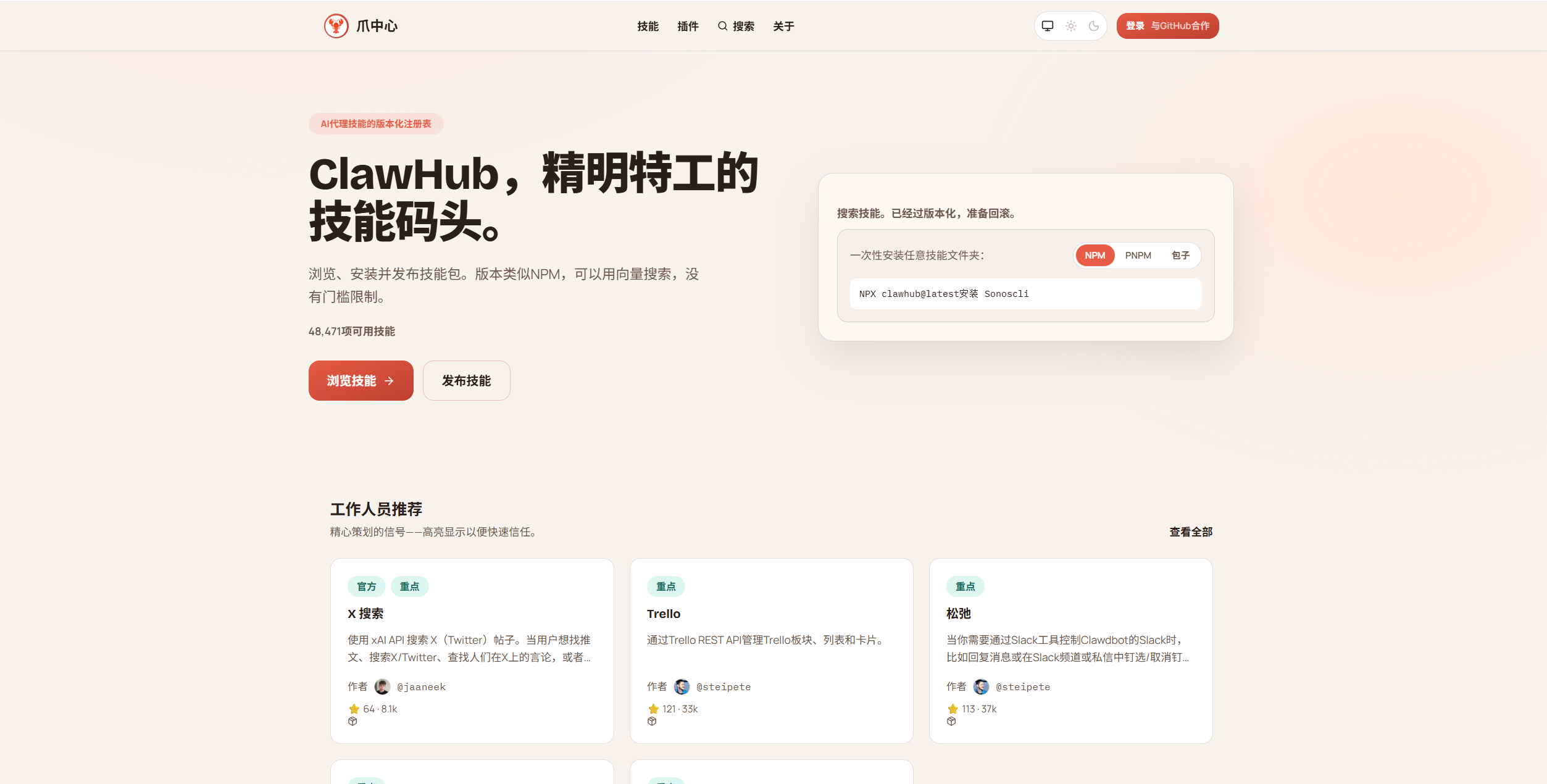Open the 搜索 navigation item
This screenshot has width=1547, height=784.
[x=736, y=26]
